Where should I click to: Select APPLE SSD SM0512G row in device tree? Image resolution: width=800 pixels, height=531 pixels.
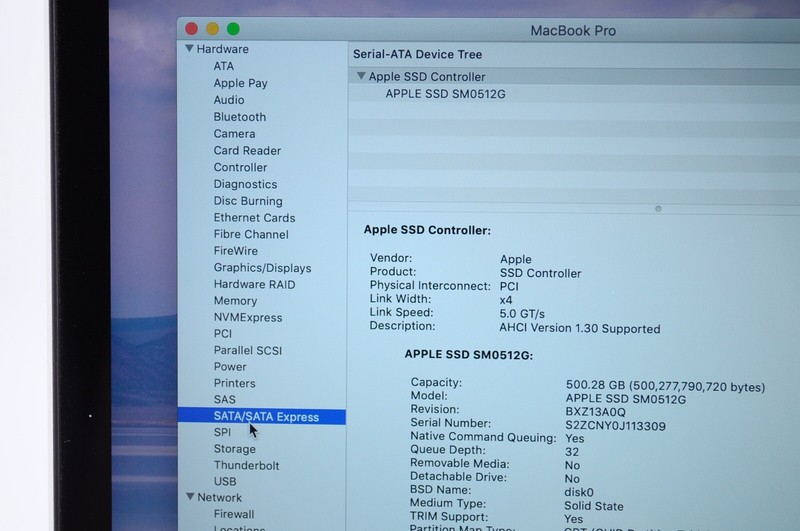574,94
